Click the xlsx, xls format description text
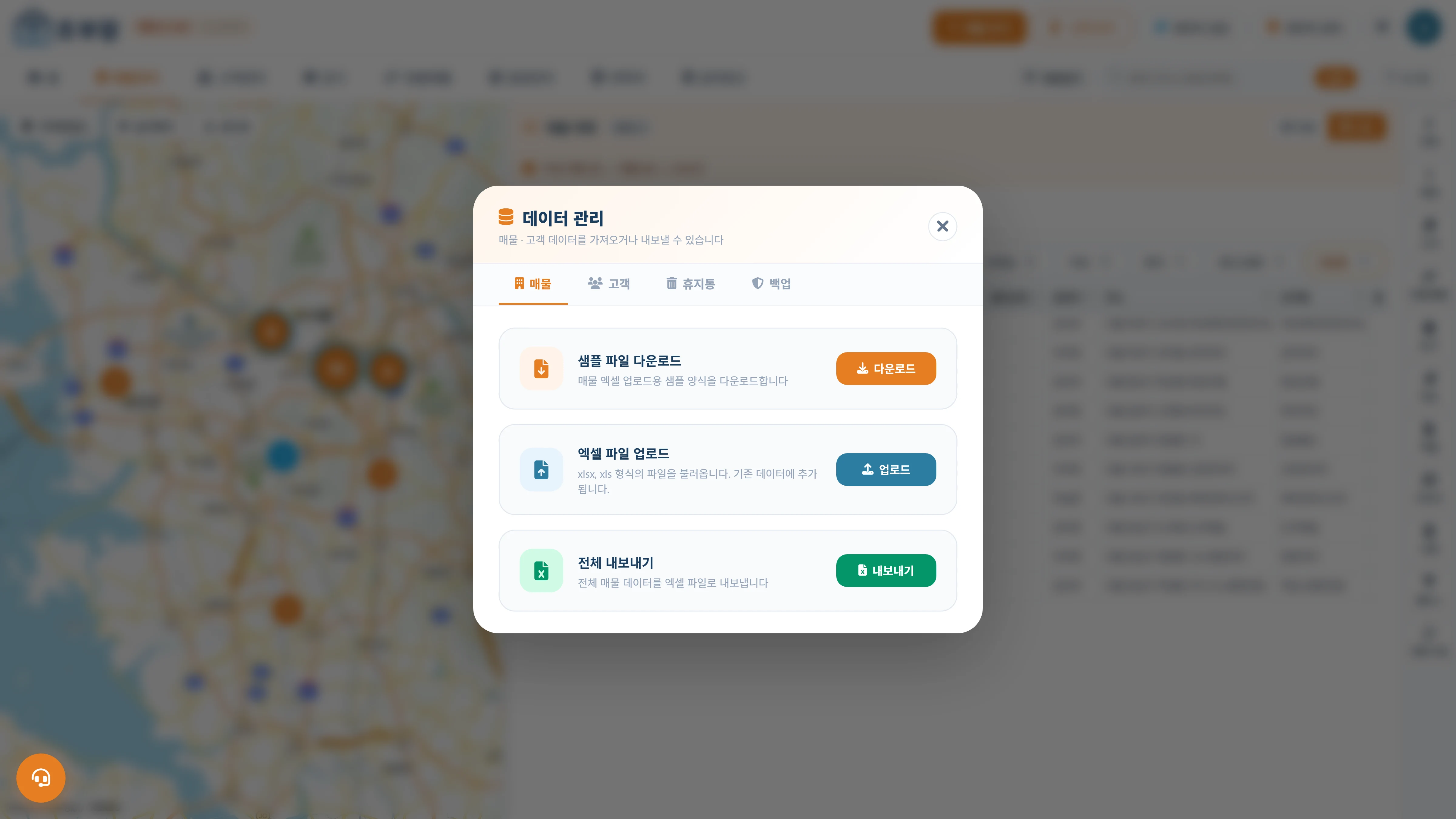1456x819 pixels. [x=697, y=482]
